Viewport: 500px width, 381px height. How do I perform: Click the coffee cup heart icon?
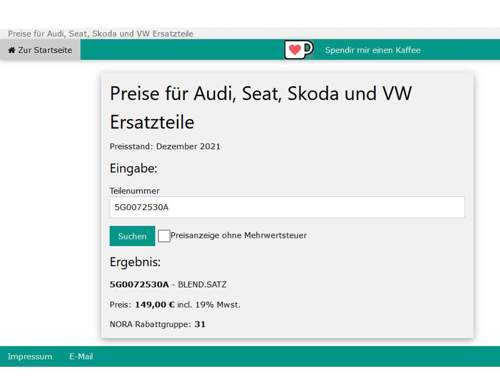pyautogui.click(x=299, y=50)
